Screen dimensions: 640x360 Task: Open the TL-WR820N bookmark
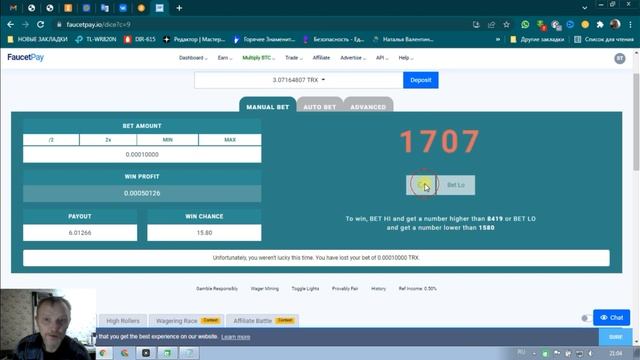click(x=96, y=40)
